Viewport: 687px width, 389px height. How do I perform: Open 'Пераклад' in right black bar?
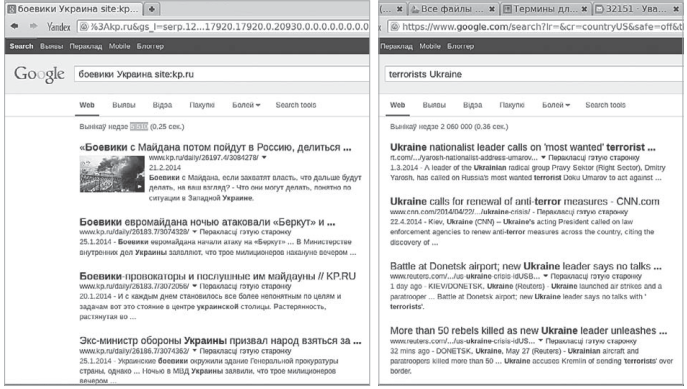pos(397,46)
